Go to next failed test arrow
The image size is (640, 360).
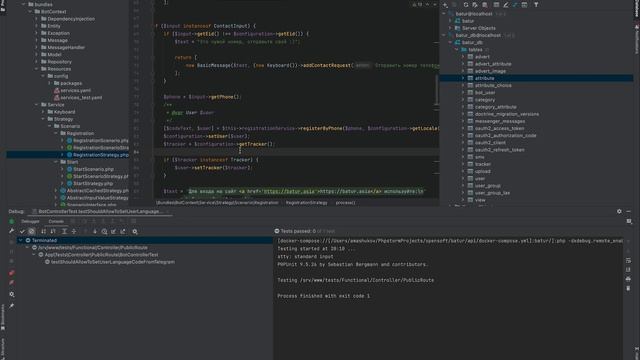coord(95,231)
